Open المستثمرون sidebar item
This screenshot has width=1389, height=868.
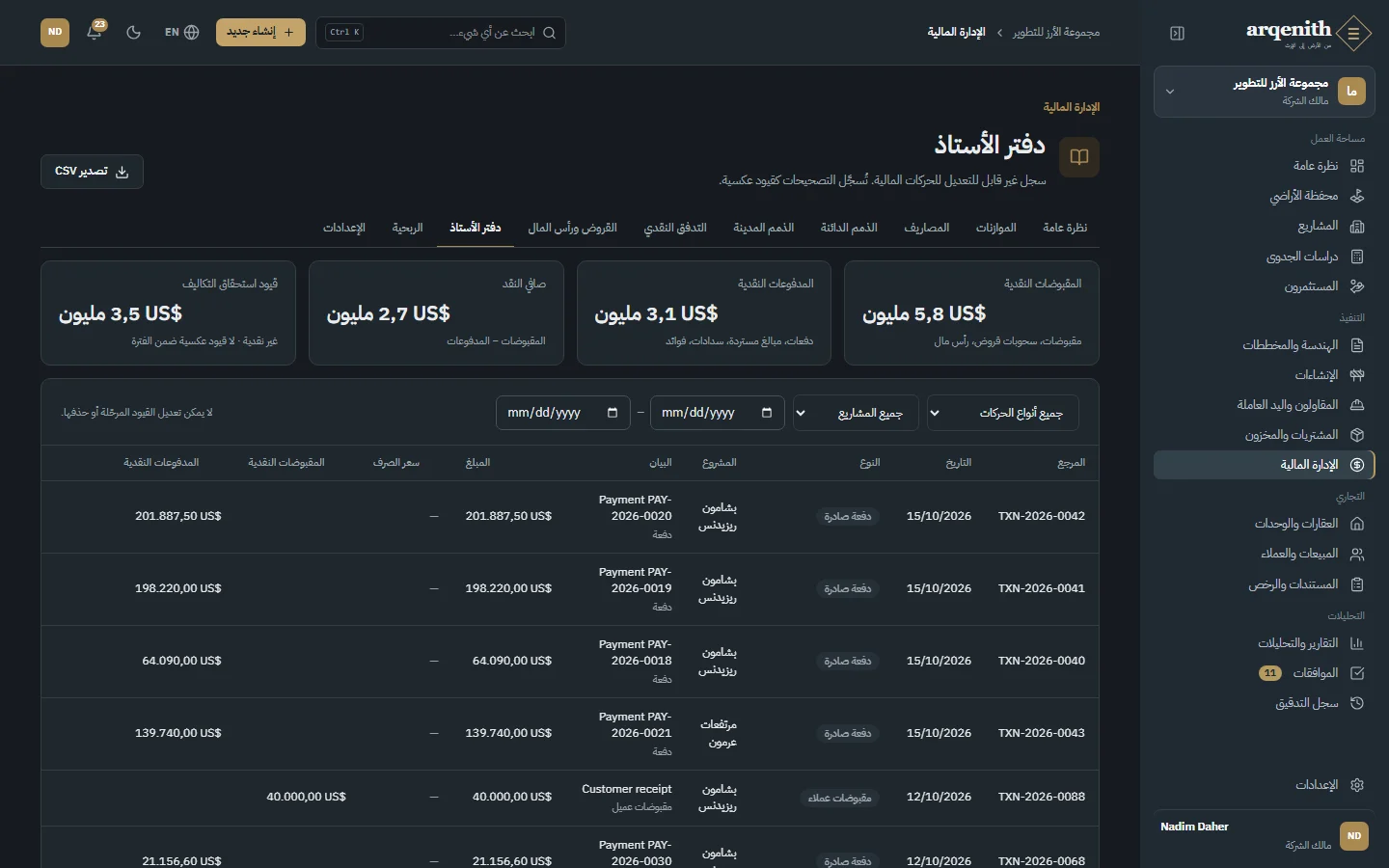click(x=1264, y=286)
